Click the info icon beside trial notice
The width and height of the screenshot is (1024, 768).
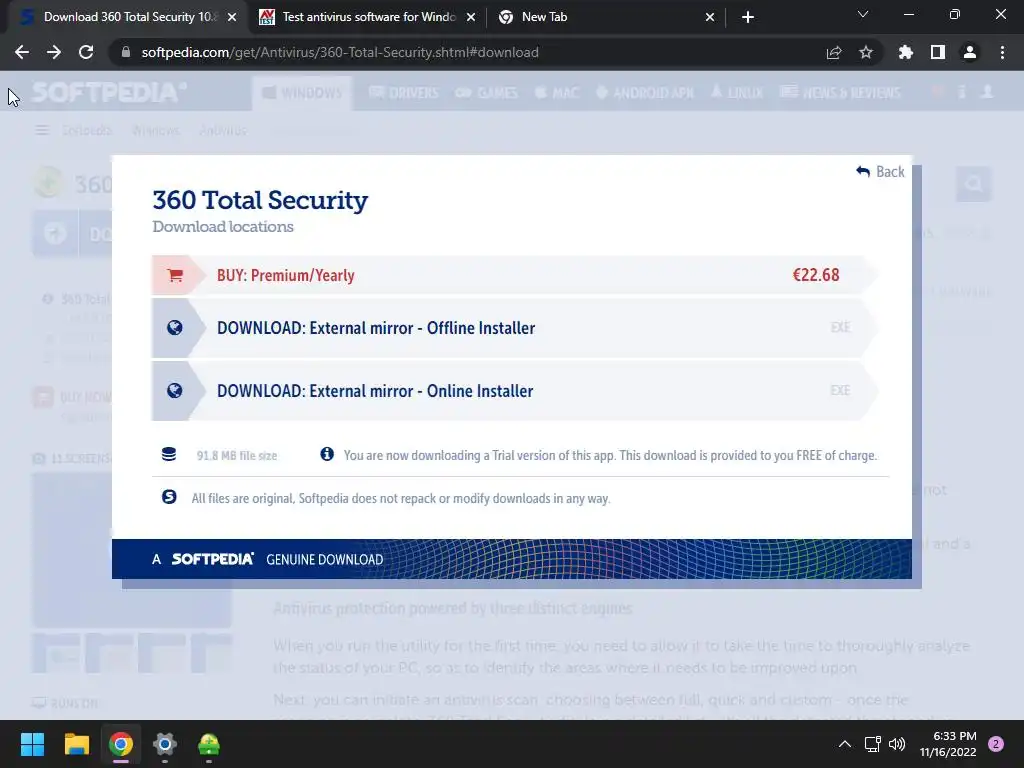(327, 454)
